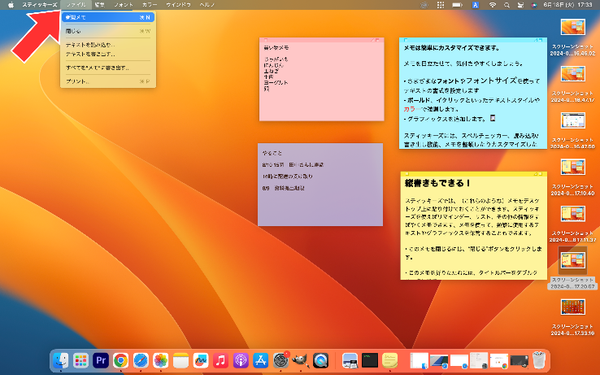Open Control Center in the menu bar
The height and width of the screenshot is (375, 600).
(520, 5)
